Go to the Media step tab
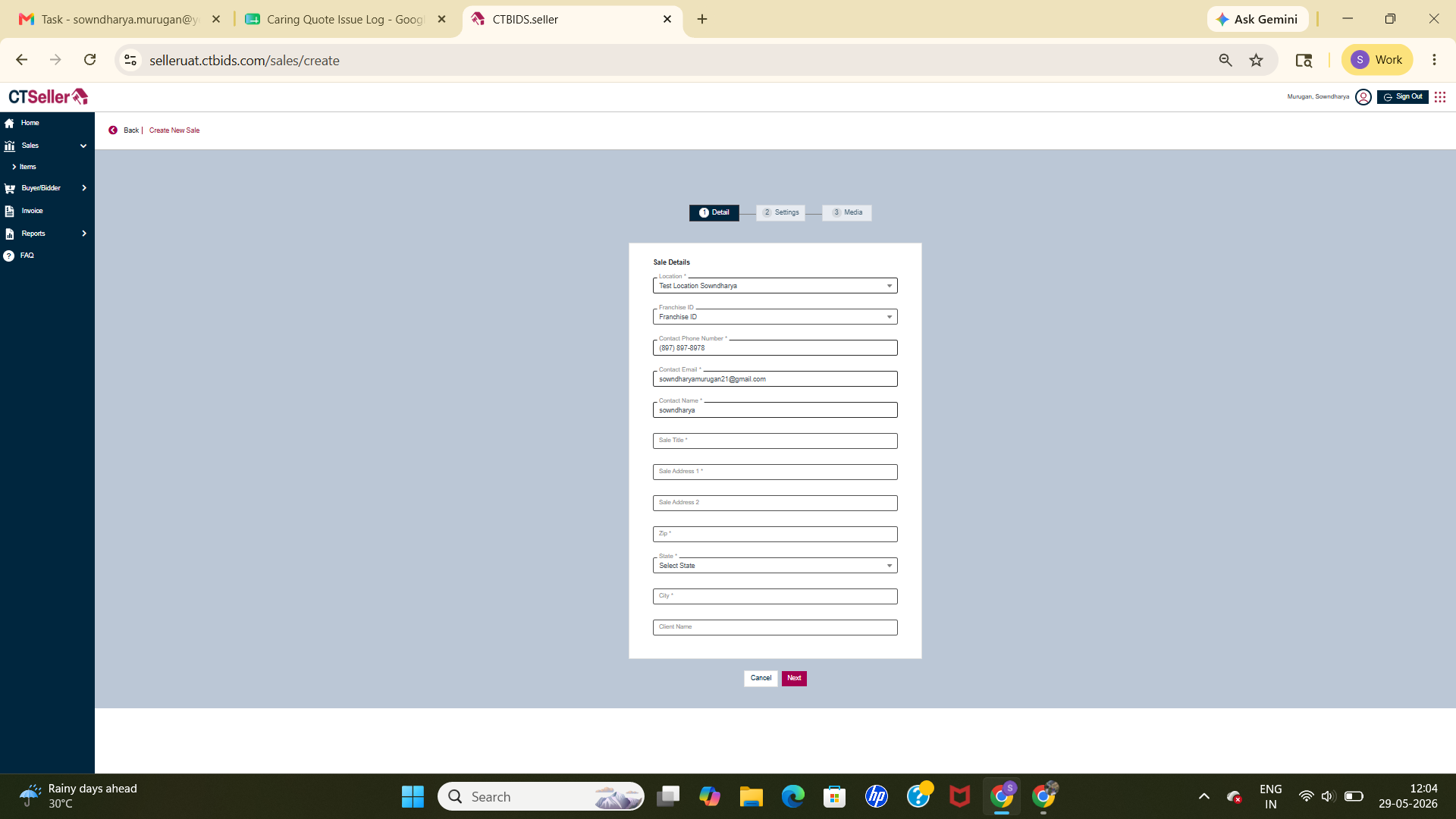Viewport: 1456px width, 819px height. (847, 213)
